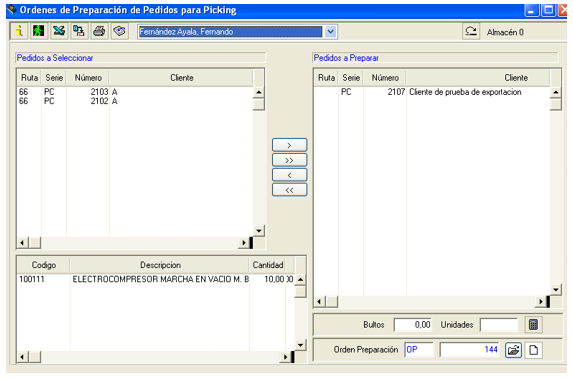Minimize the Ordenes de Preparación window
Image resolution: width=573 pixels, height=378 pixels.
tap(531, 10)
